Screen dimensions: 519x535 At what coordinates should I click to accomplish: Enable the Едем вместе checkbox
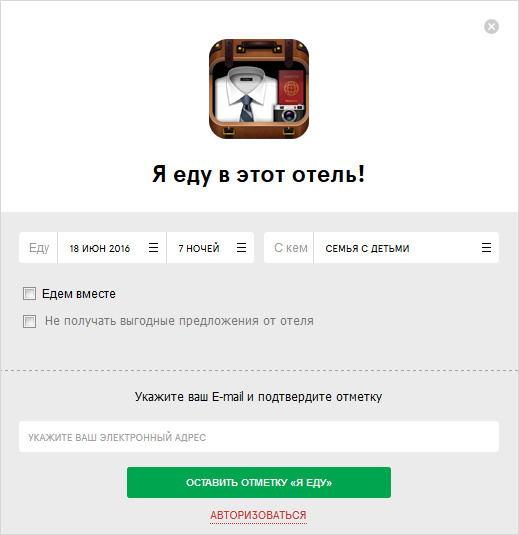tap(29, 293)
